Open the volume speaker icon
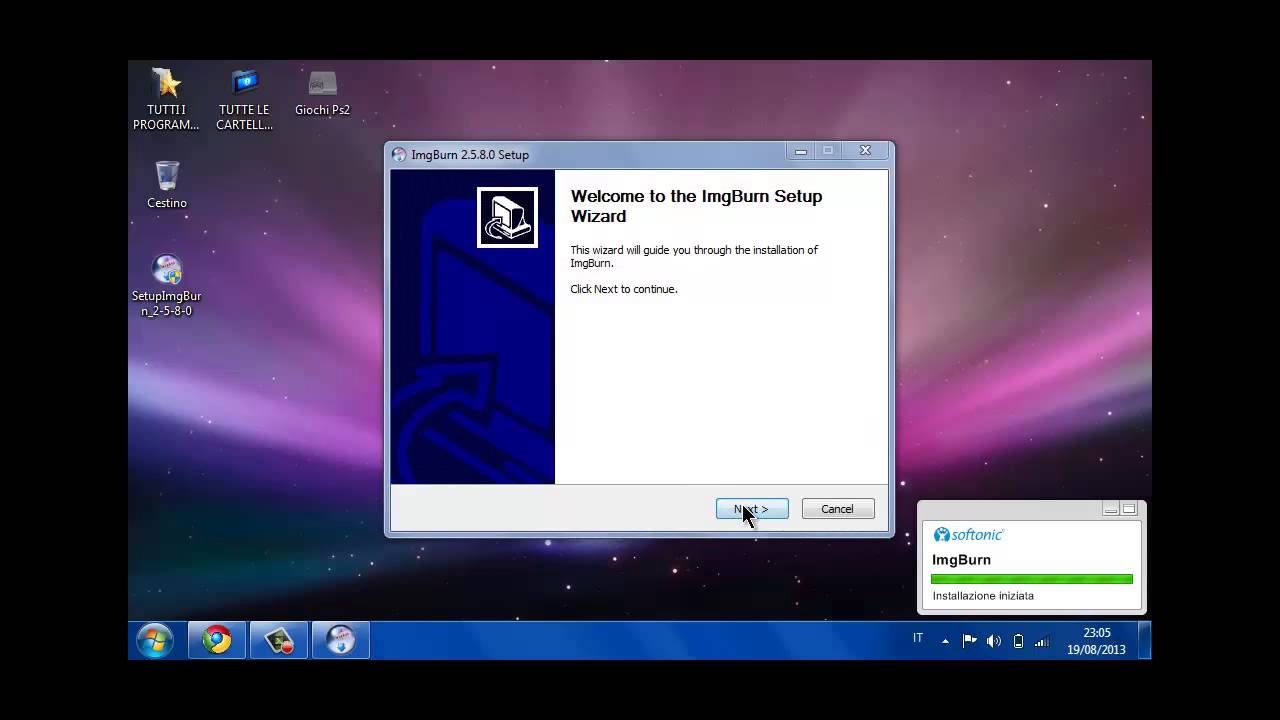This screenshot has width=1280, height=720. coord(994,641)
